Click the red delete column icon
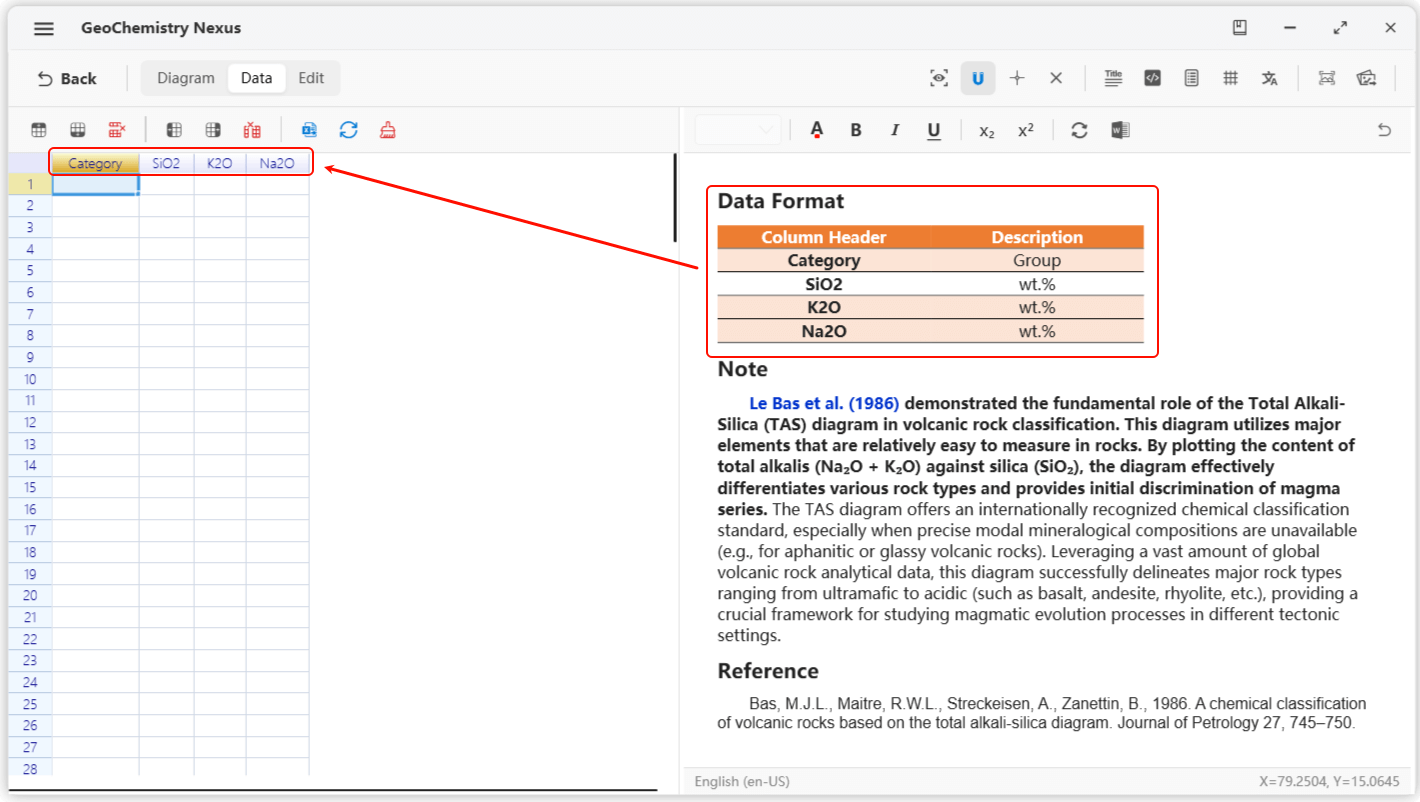The width and height of the screenshot is (1420, 802). 252,130
